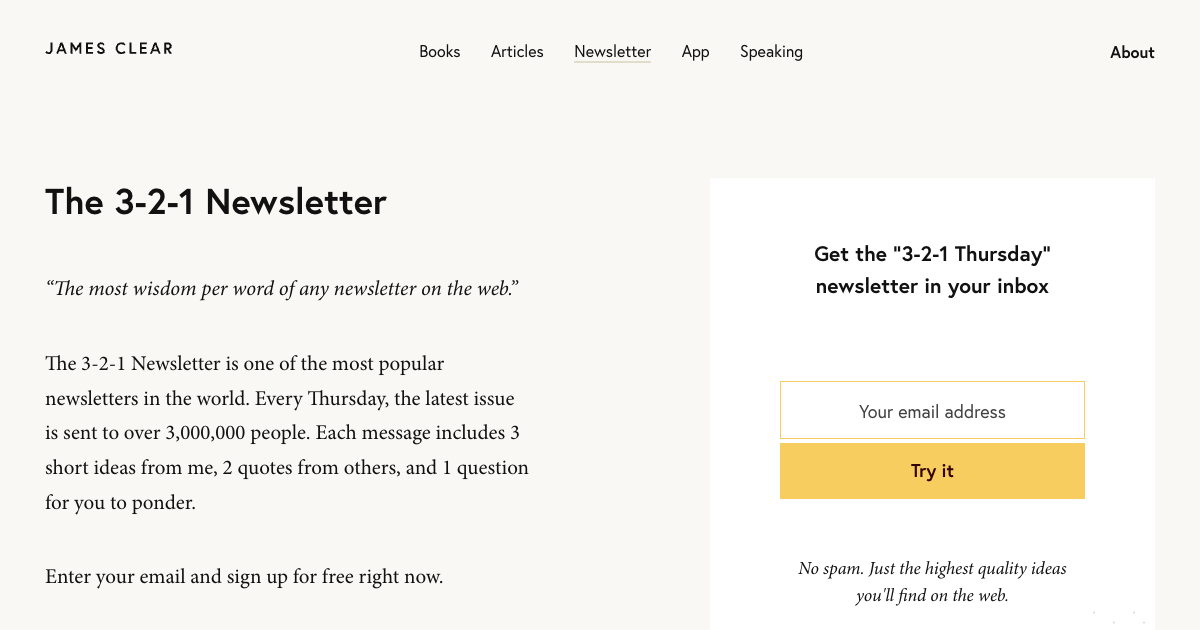Open the About page

1132,53
